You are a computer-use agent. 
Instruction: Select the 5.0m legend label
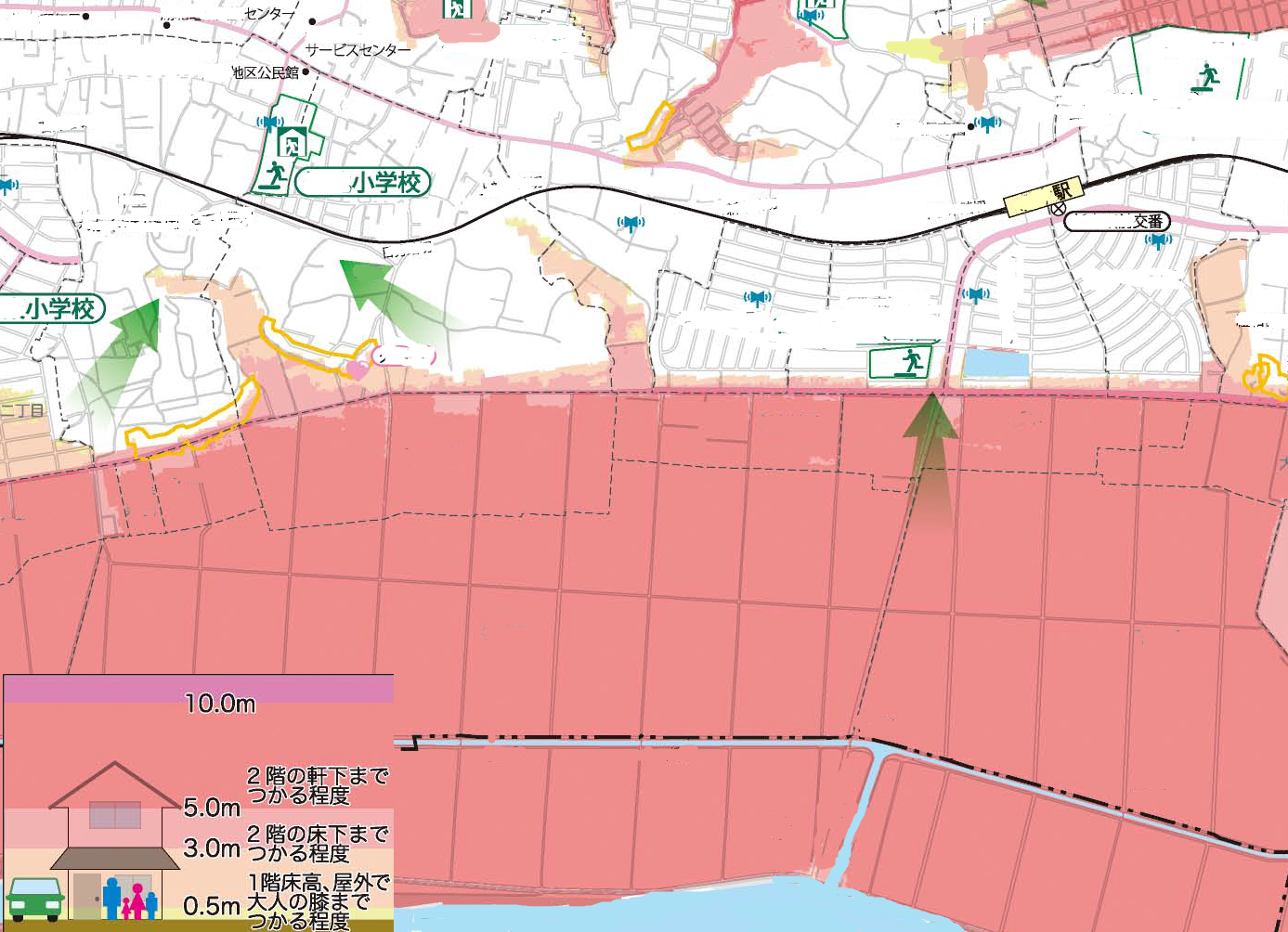[212, 808]
